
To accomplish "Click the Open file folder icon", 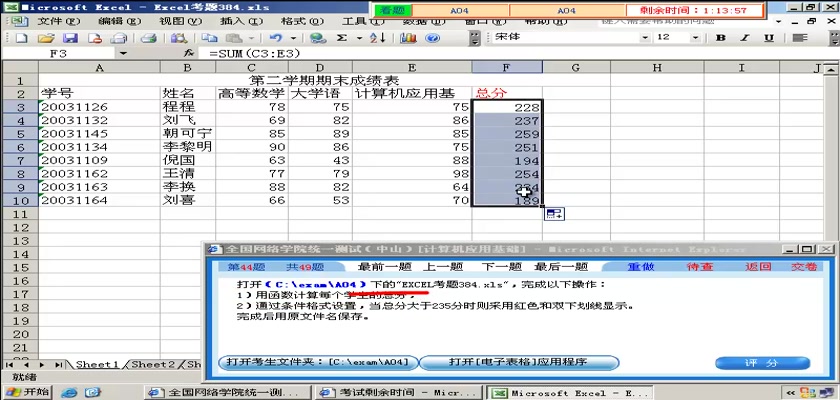I will (47, 38).
